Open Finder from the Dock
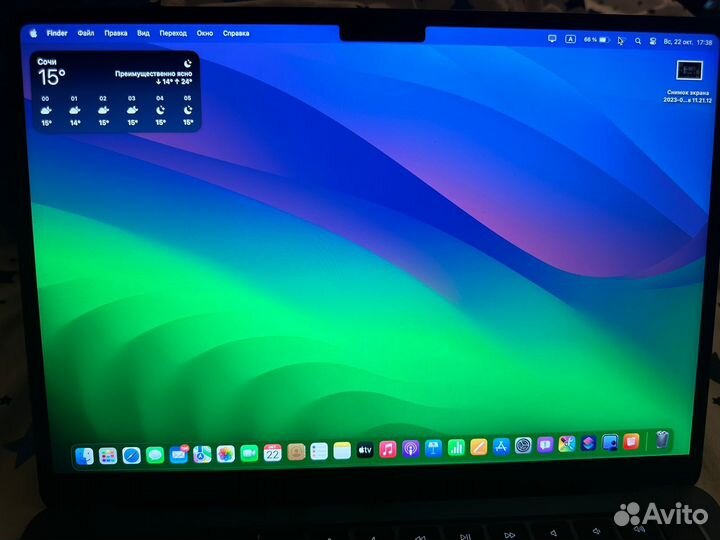Viewport: 720px width, 540px height. coord(84,456)
